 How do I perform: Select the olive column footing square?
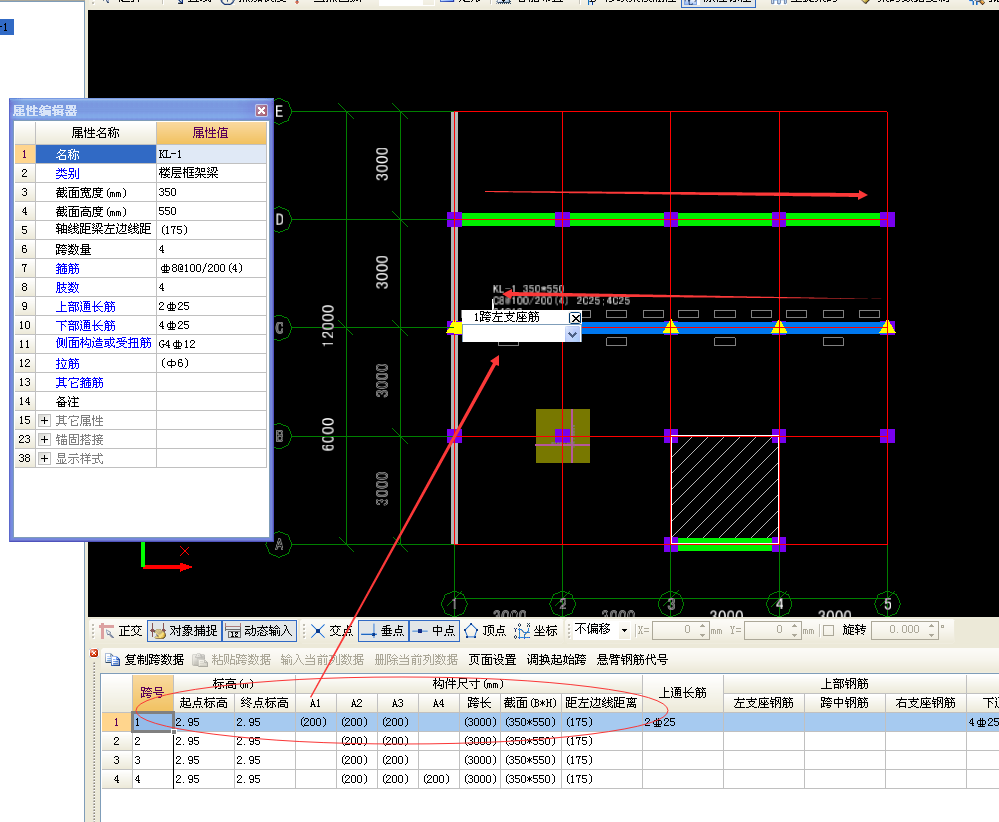point(563,436)
